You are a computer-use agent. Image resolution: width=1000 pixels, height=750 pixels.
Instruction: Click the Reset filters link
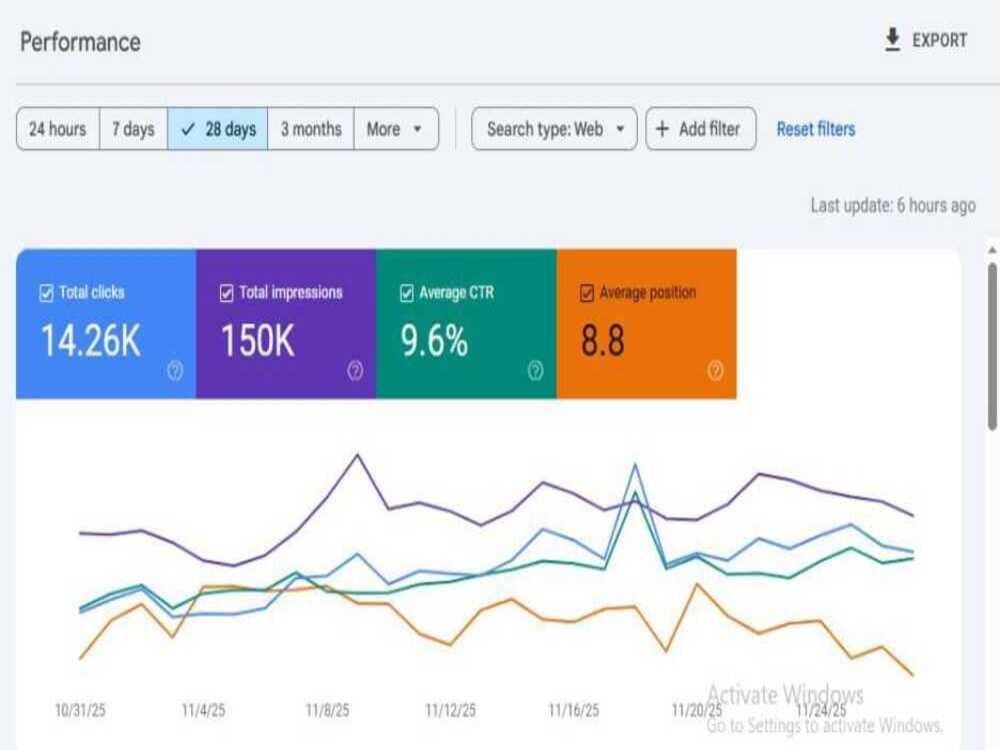[816, 129]
